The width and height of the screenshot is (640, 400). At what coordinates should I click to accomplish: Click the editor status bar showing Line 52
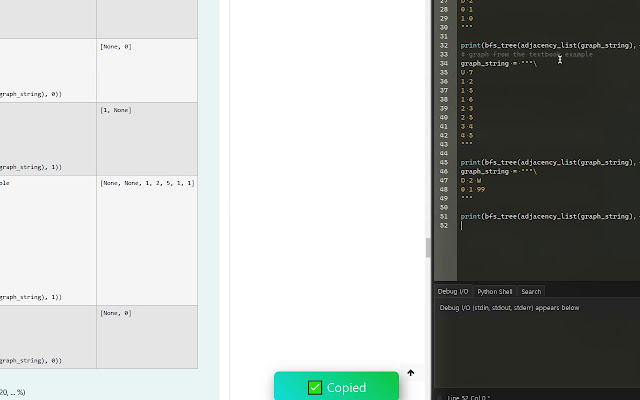(x=468, y=397)
